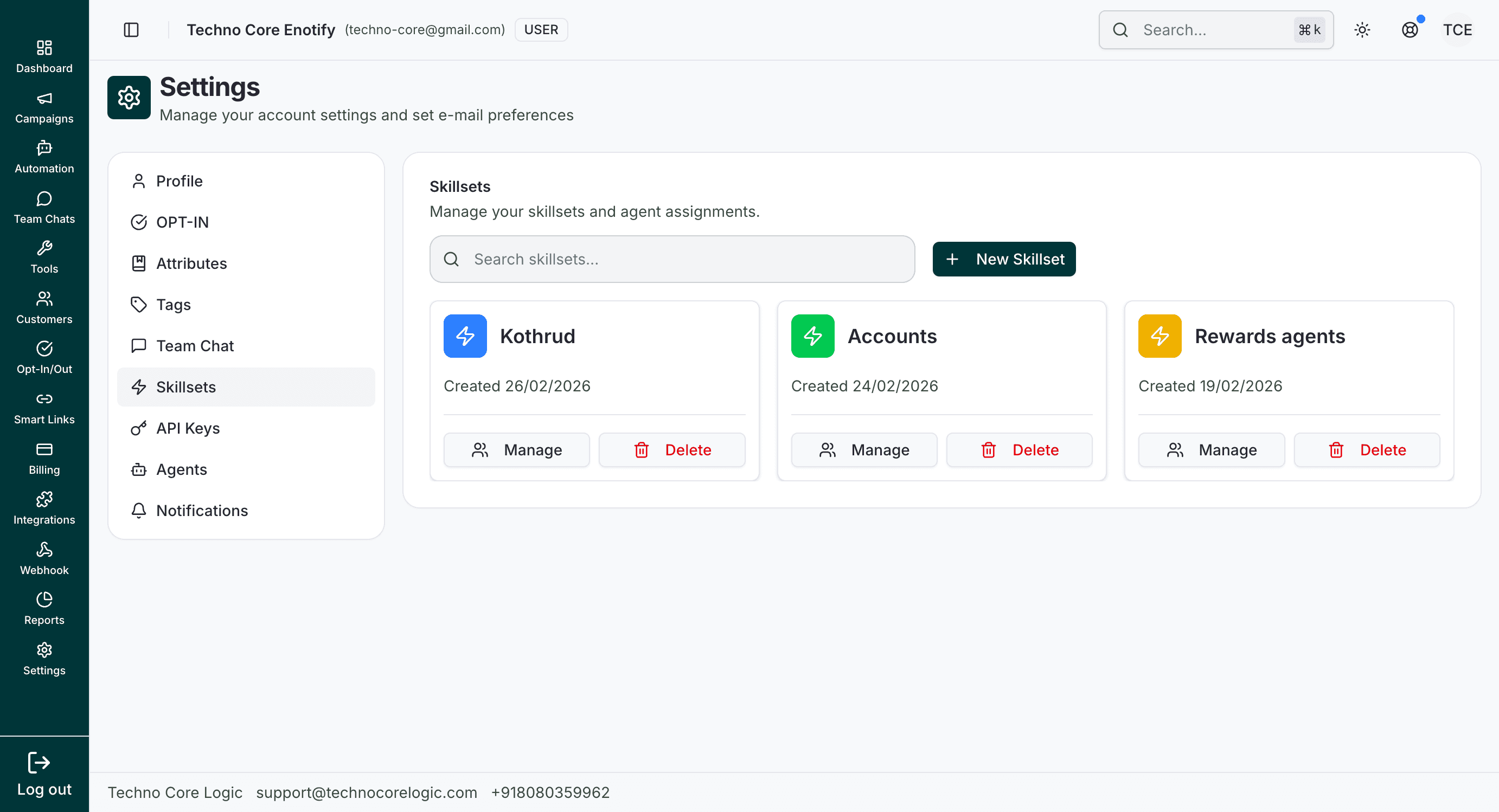Select the Team Chat settings tab
Image resolution: width=1499 pixels, height=812 pixels.
tap(246, 346)
